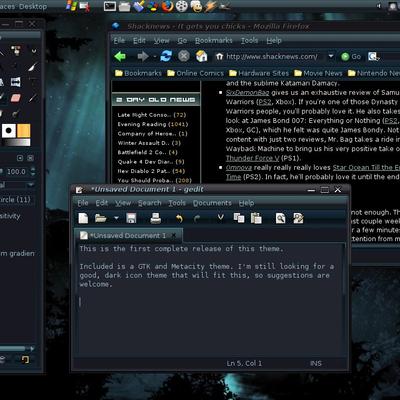Image resolution: width=400 pixels, height=400 pixels.
Task: Open the Movie News bookmark folder
Action: pyautogui.click(x=318, y=73)
